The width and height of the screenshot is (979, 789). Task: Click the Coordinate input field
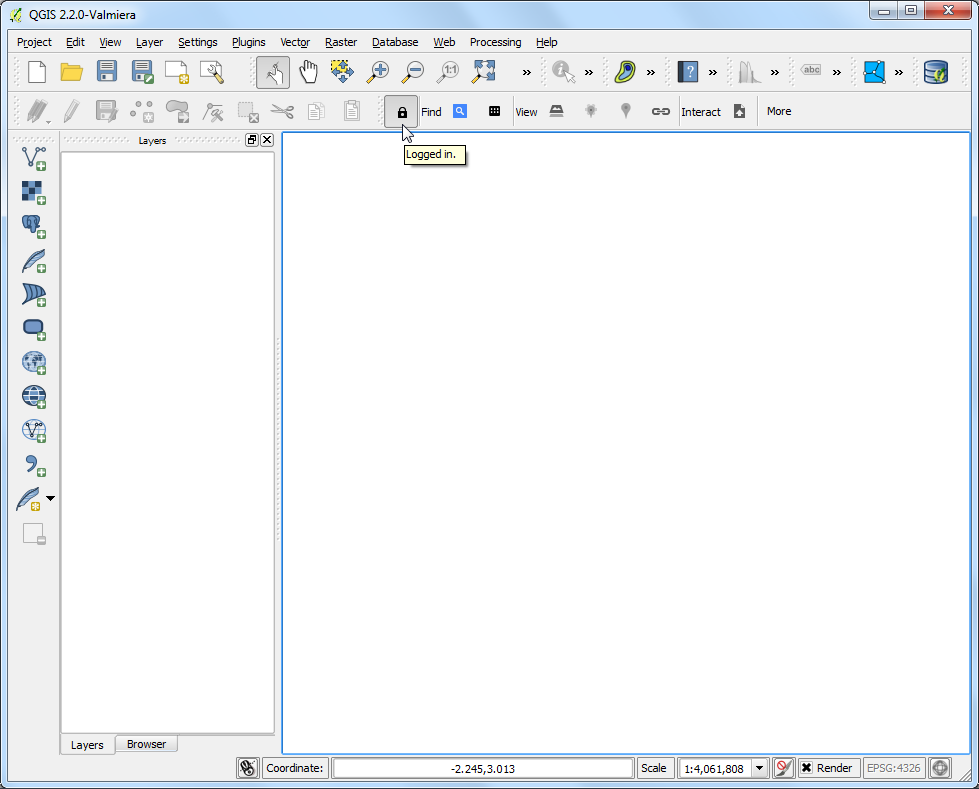tap(483, 768)
